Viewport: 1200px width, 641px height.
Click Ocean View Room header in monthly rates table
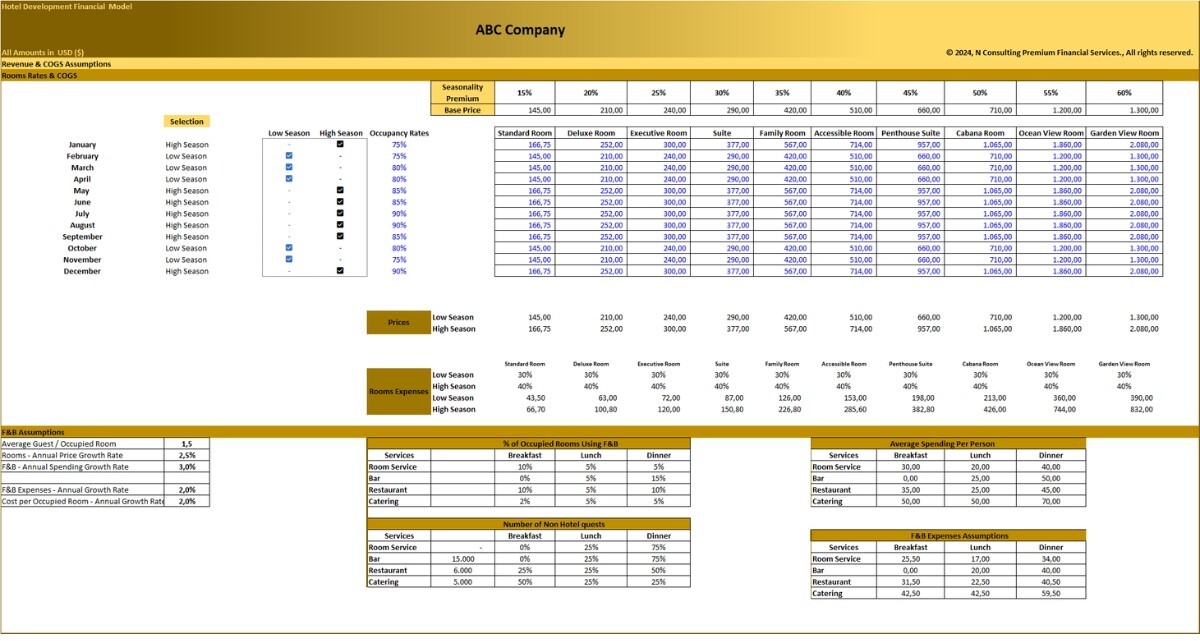click(x=1050, y=133)
